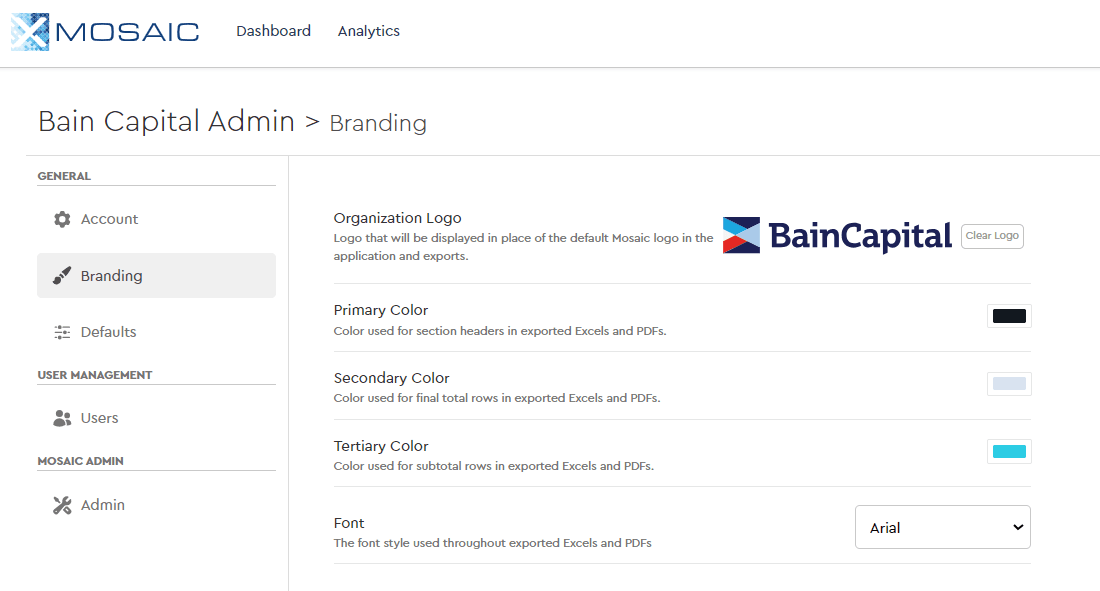Screen dimensions: 1100x591
Task: Click the Mosaic logo icon
Action: 30,32
